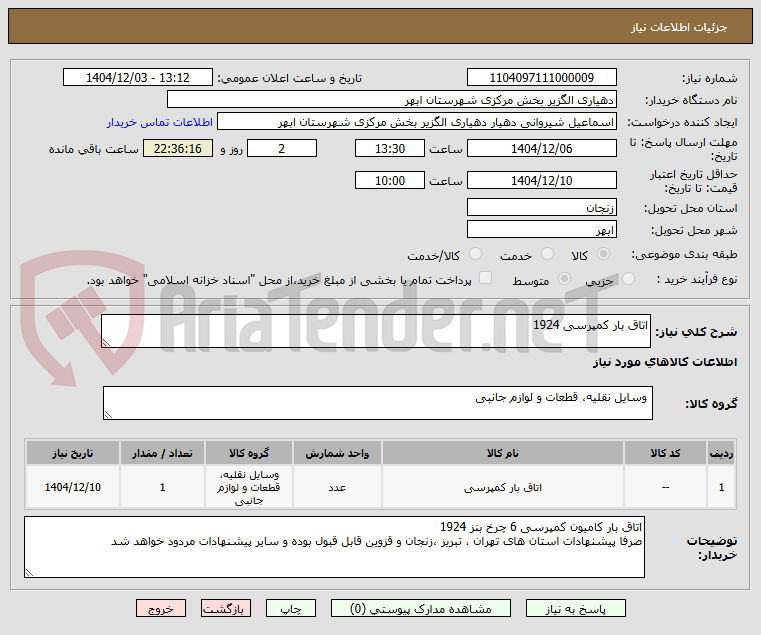
Task: Choose the کالا/خدمت radio button
Action: pos(476,253)
